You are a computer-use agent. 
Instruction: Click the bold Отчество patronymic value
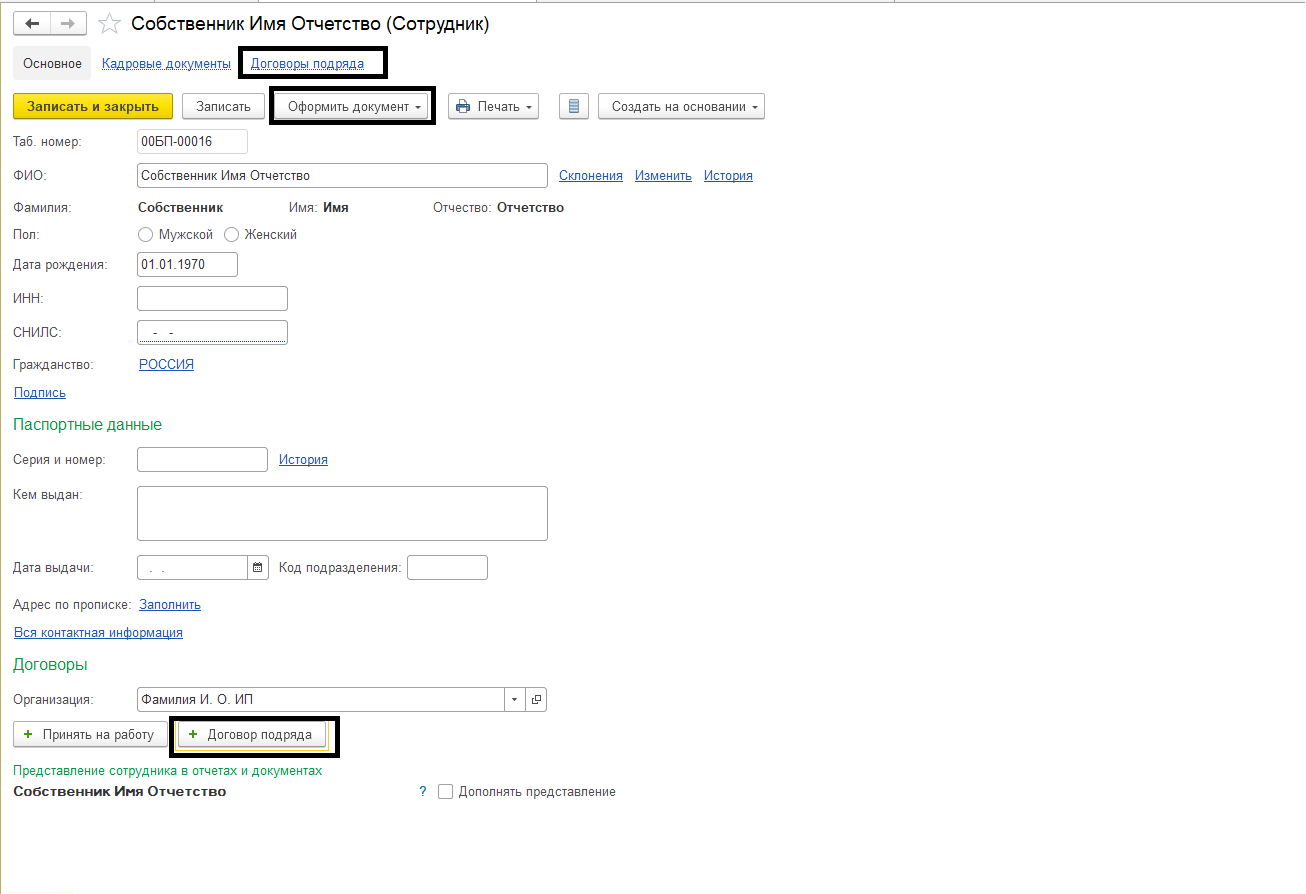tap(530, 208)
